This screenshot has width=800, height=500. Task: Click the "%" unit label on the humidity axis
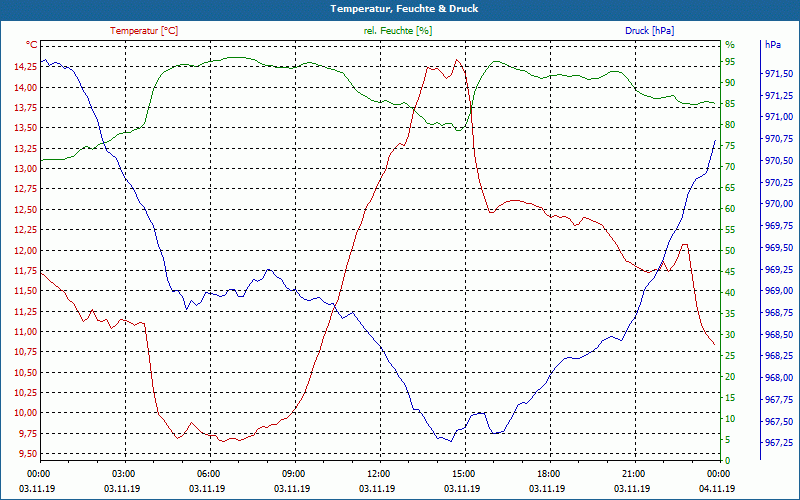[x=730, y=45]
